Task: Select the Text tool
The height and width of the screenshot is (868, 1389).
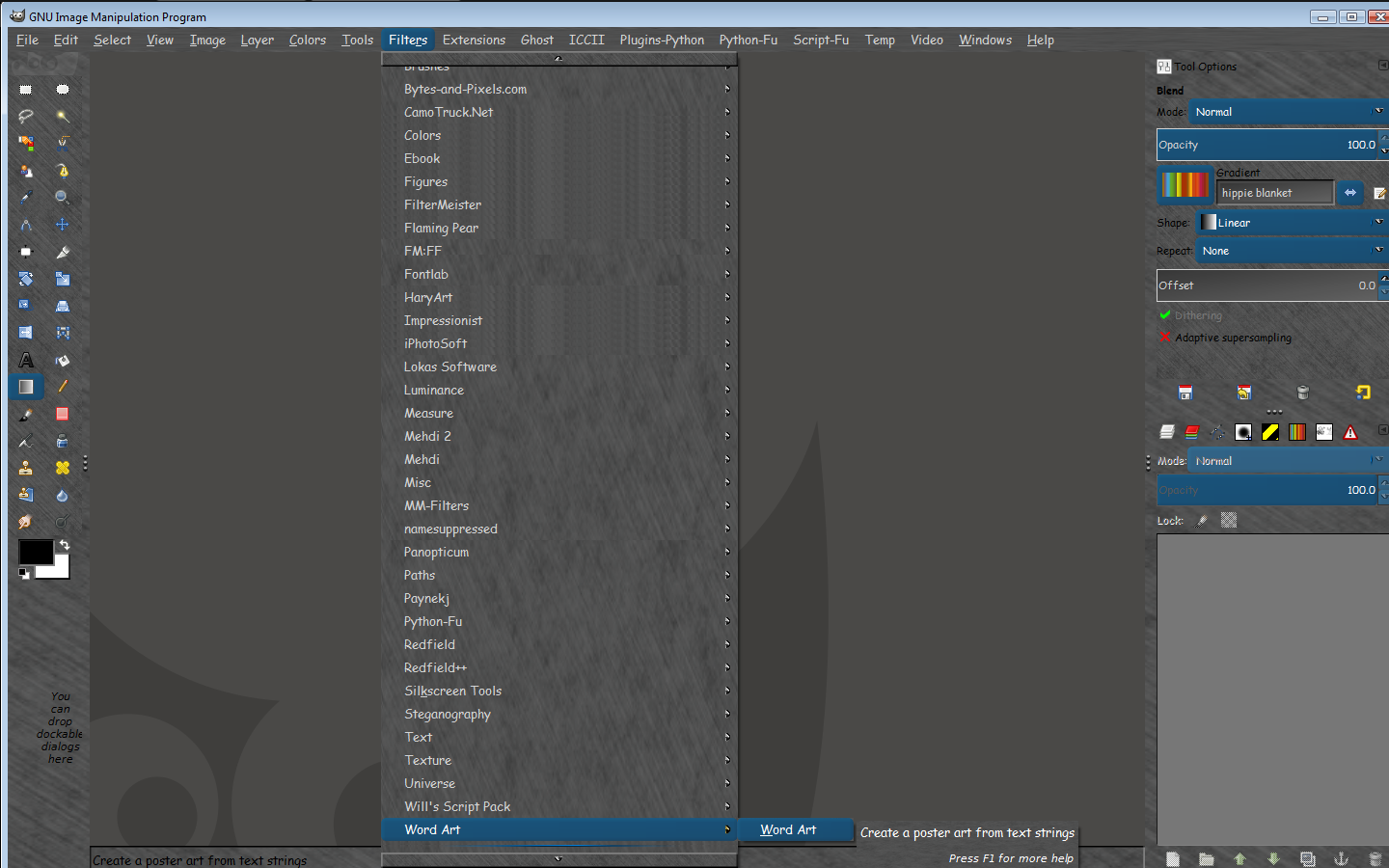Action: point(26,361)
